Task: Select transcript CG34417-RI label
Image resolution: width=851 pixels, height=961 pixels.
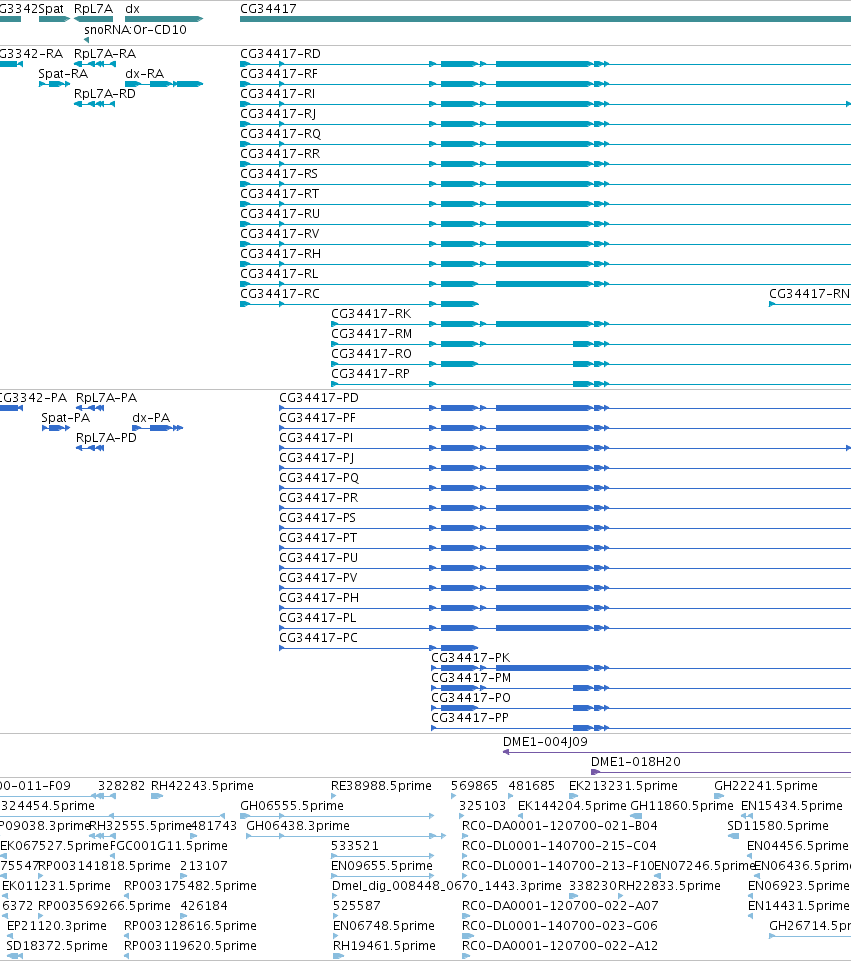Action: pyautogui.click(x=278, y=94)
